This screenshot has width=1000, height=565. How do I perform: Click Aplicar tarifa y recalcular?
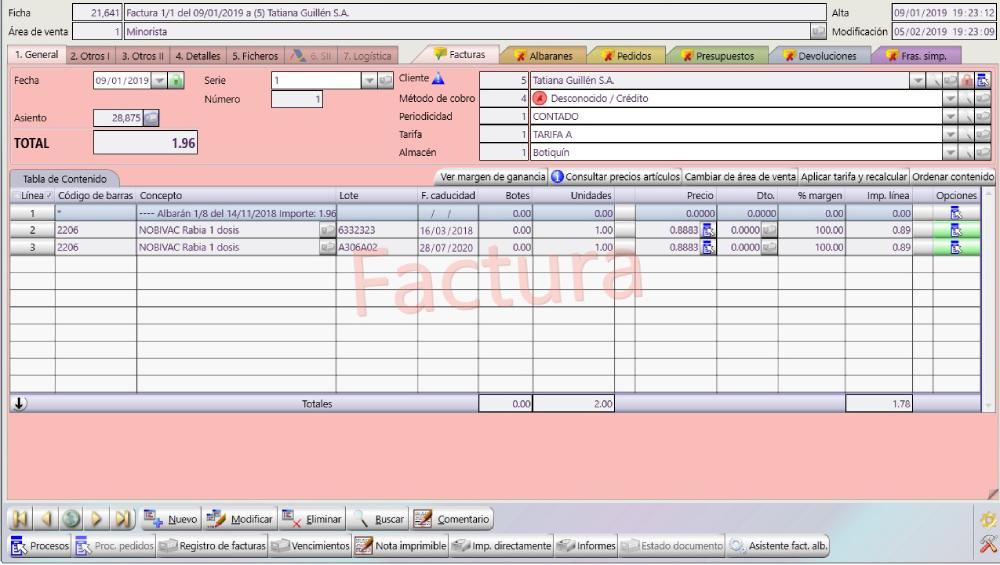coord(853,177)
